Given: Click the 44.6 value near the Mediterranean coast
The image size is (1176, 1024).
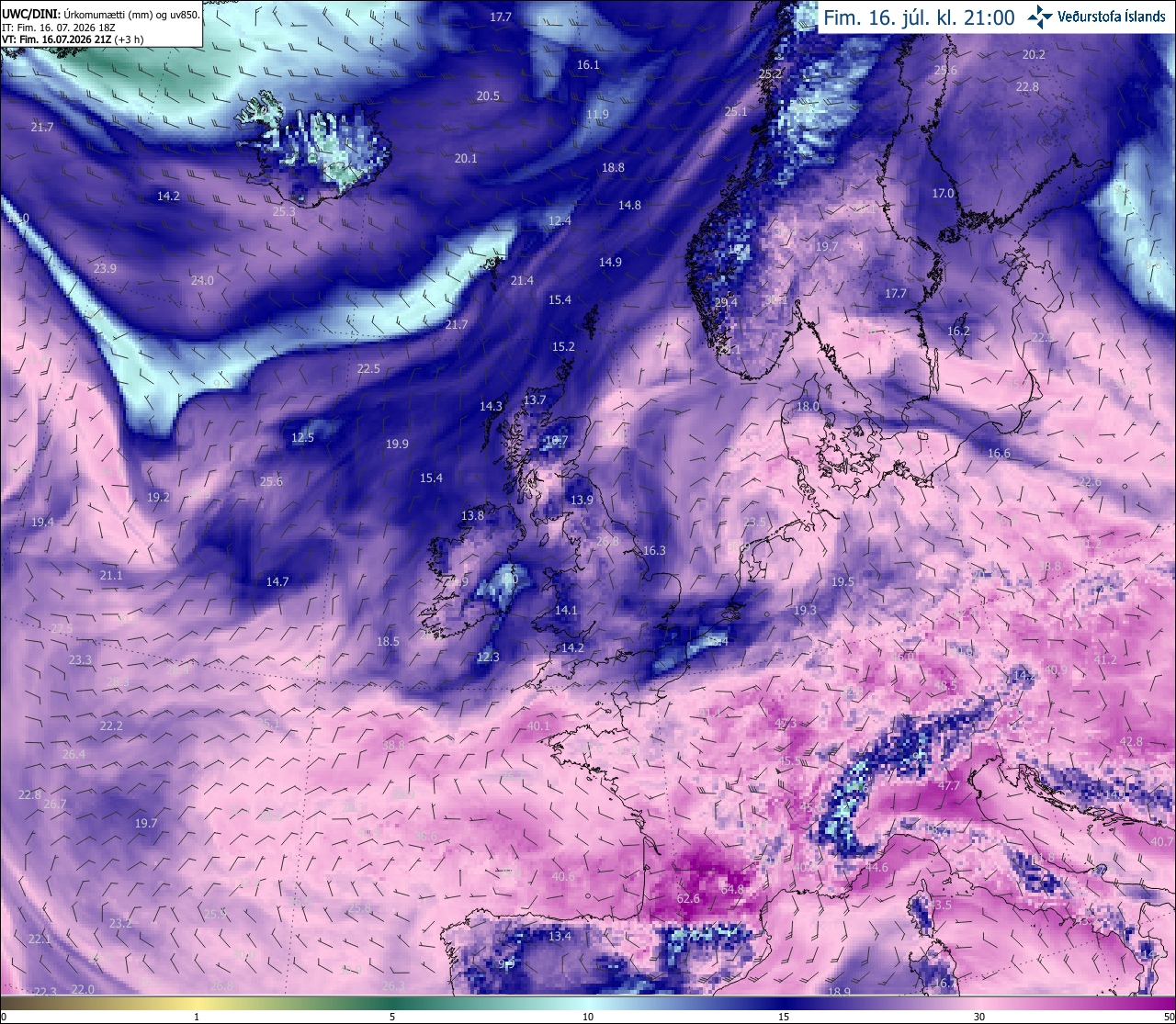Looking at the screenshot, I should [x=877, y=867].
